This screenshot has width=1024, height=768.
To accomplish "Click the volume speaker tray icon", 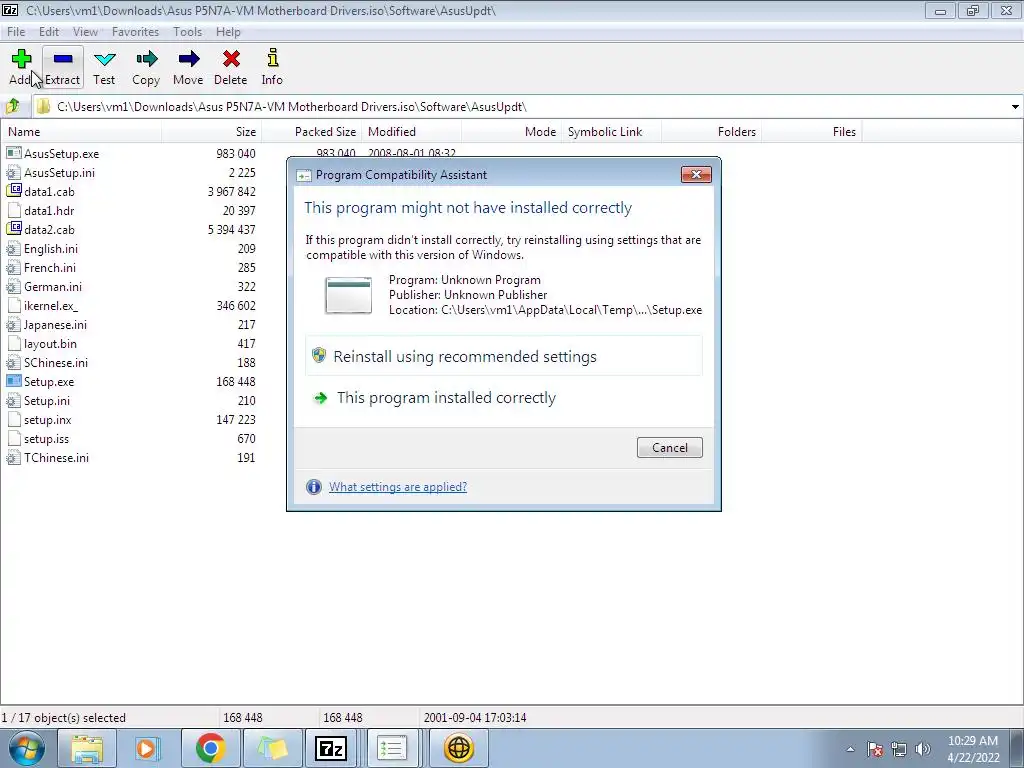I will [x=922, y=749].
